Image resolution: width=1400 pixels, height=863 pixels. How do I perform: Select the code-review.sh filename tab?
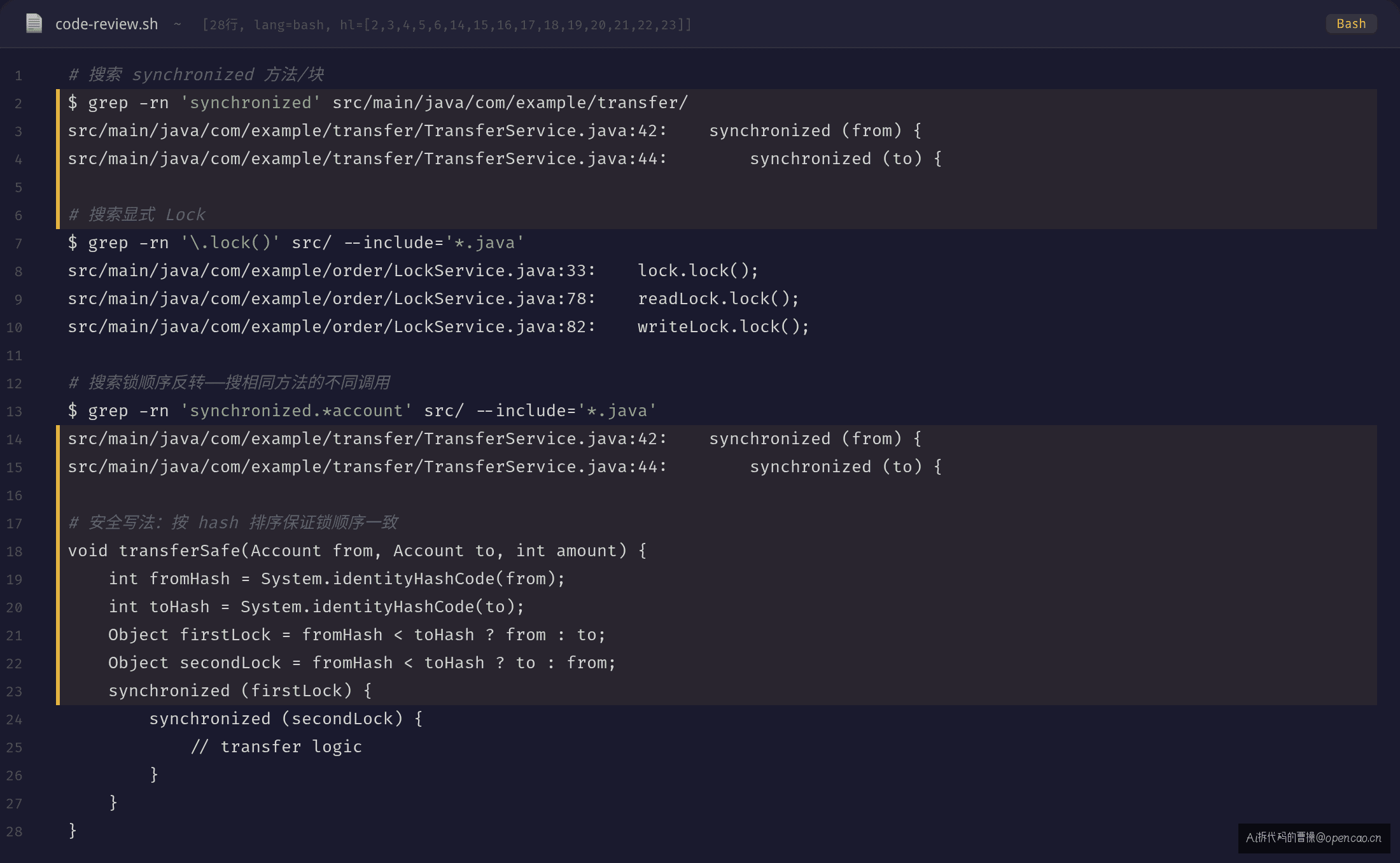pyautogui.click(x=106, y=24)
